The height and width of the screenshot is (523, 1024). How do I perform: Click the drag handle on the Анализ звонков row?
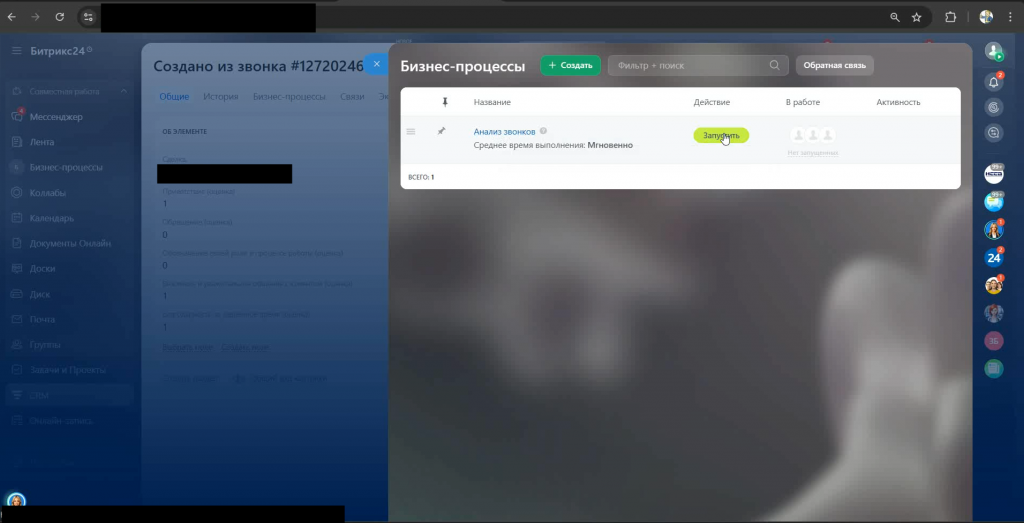[411, 132]
